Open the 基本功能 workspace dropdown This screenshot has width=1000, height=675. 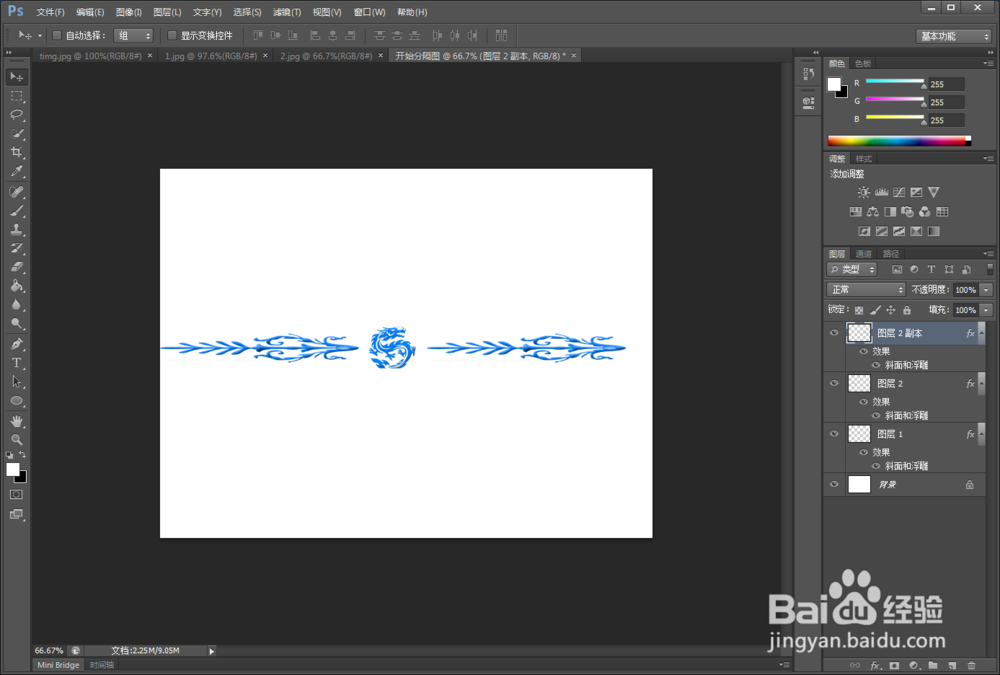coord(953,36)
